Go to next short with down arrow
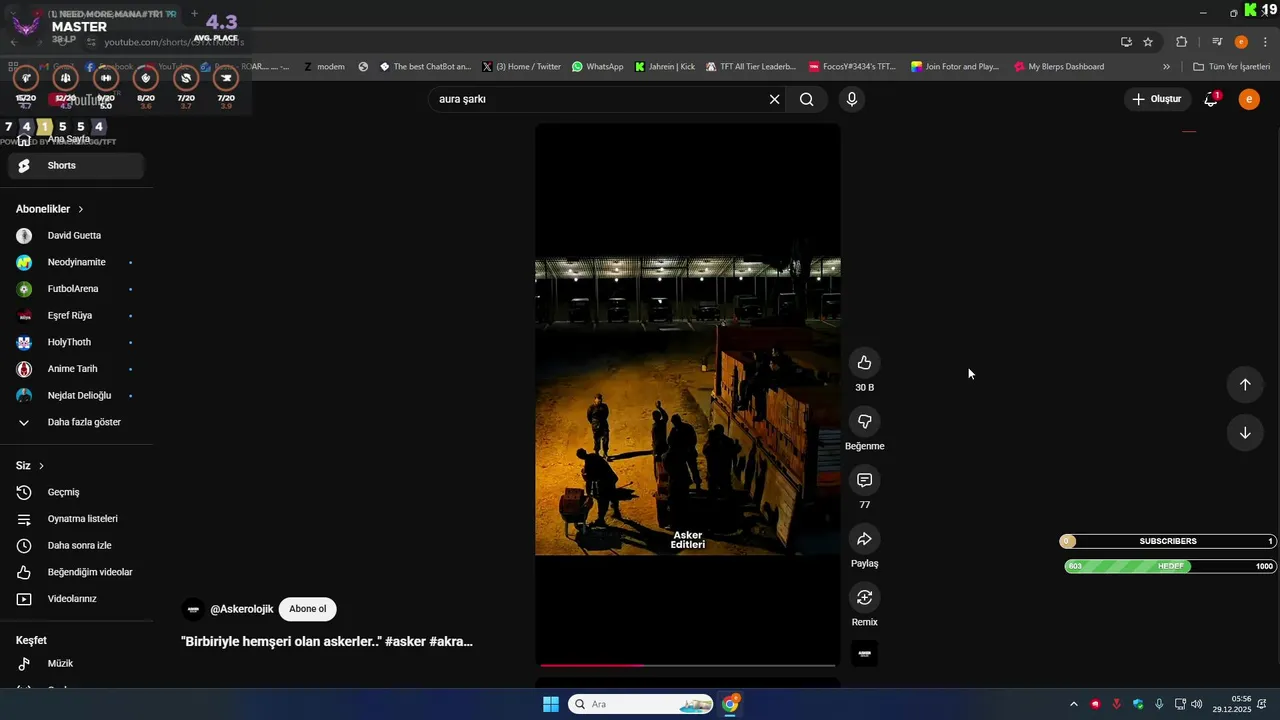 1245,433
